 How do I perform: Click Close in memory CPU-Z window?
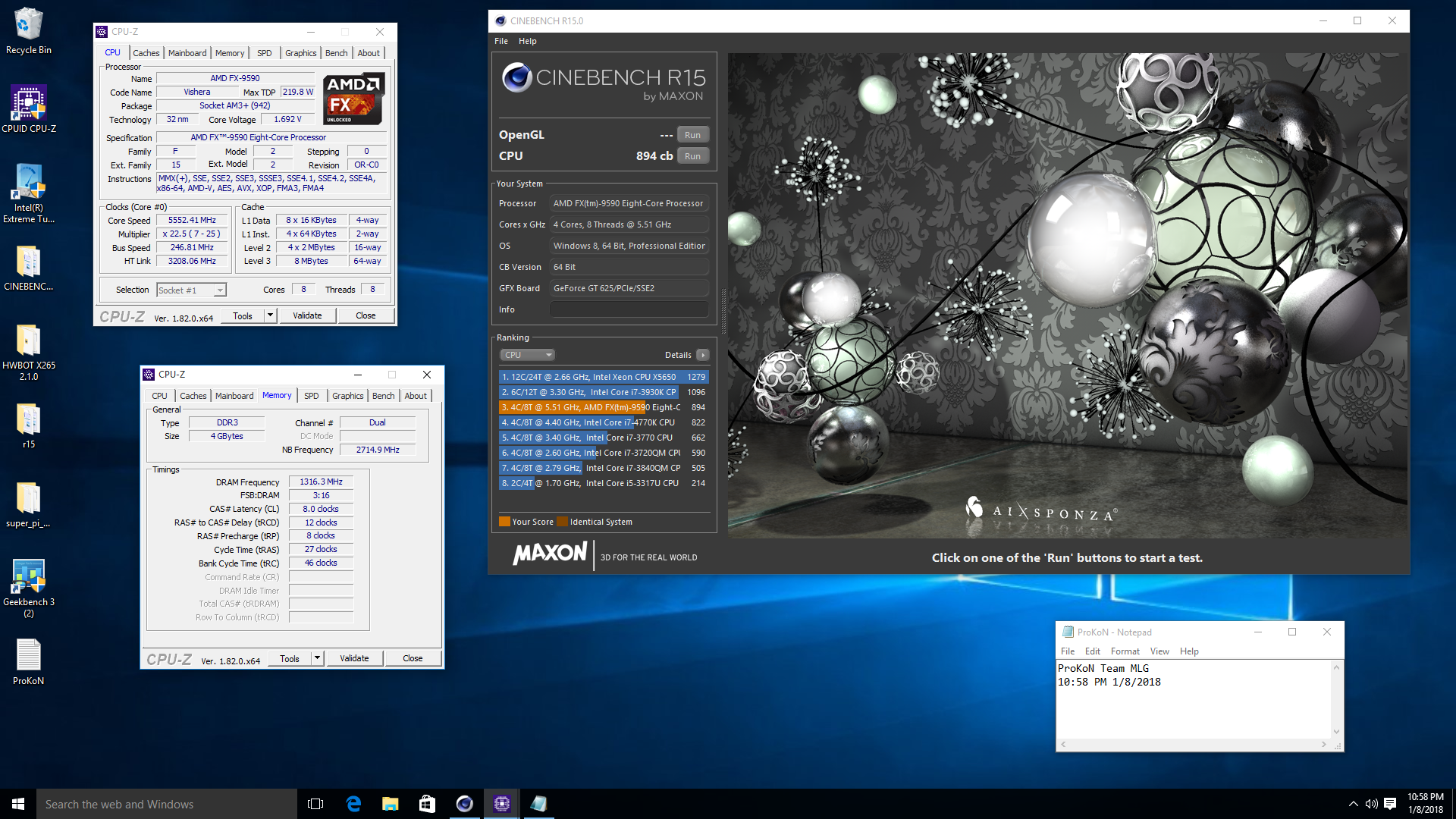pos(413,658)
